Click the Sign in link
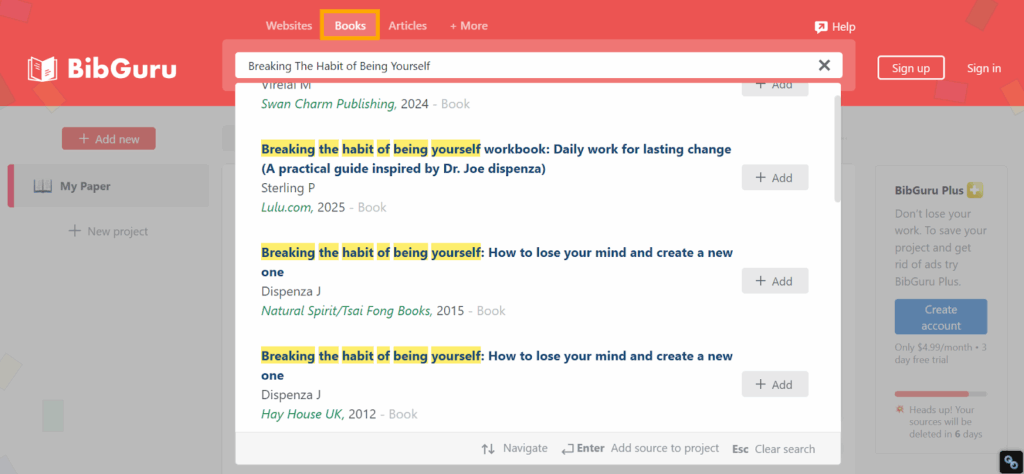Image resolution: width=1024 pixels, height=474 pixels. click(x=984, y=68)
